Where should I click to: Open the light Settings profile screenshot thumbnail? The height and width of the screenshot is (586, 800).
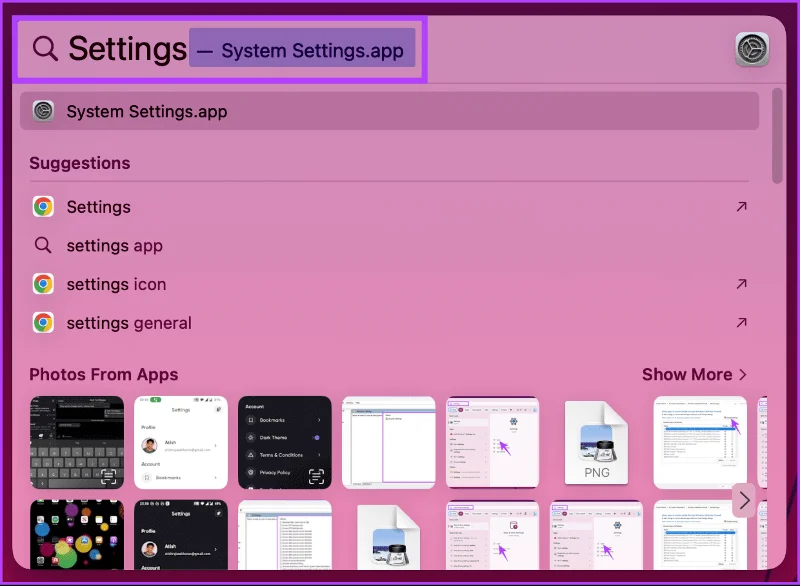click(181, 442)
